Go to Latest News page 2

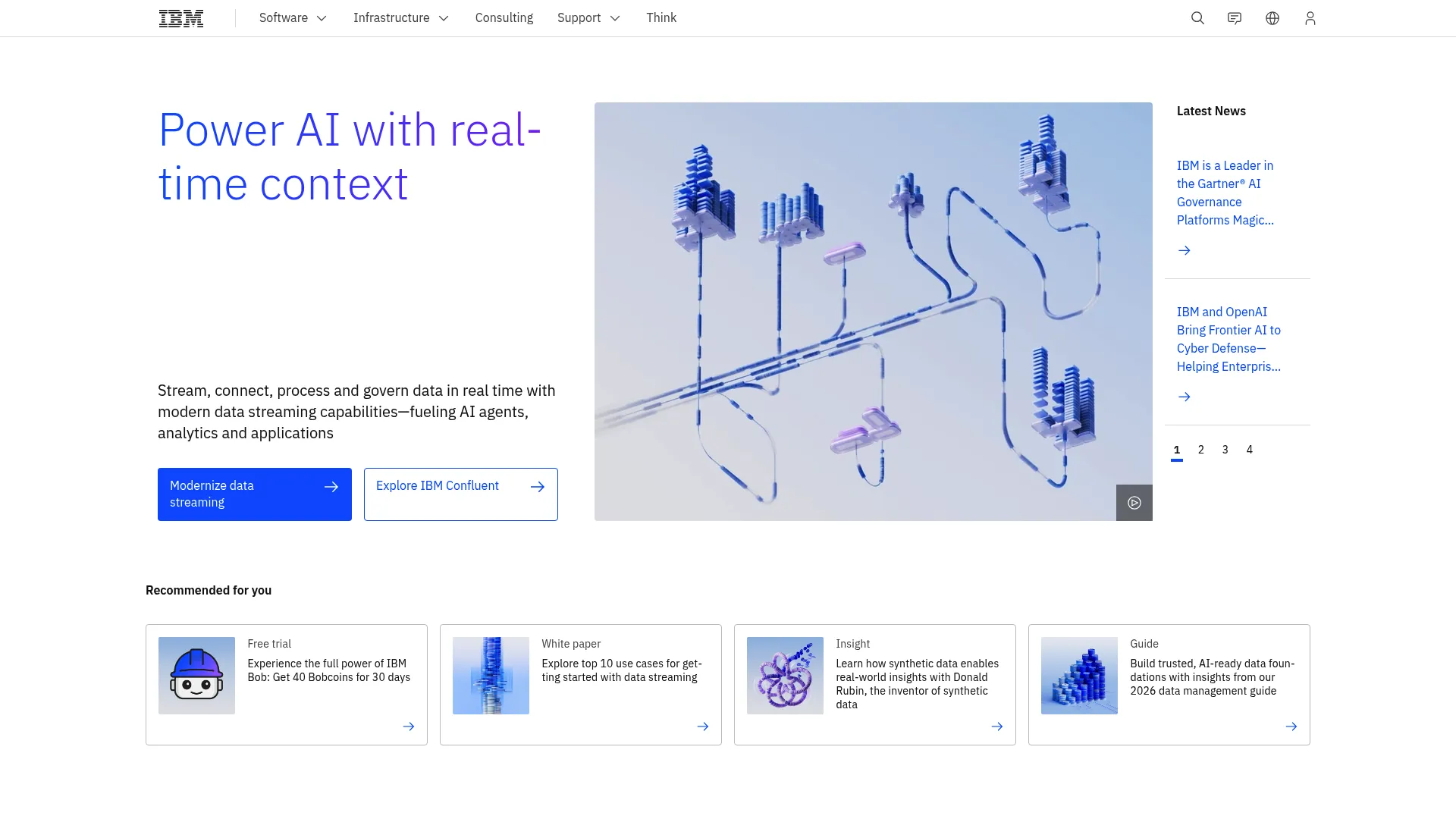click(1201, 450)
